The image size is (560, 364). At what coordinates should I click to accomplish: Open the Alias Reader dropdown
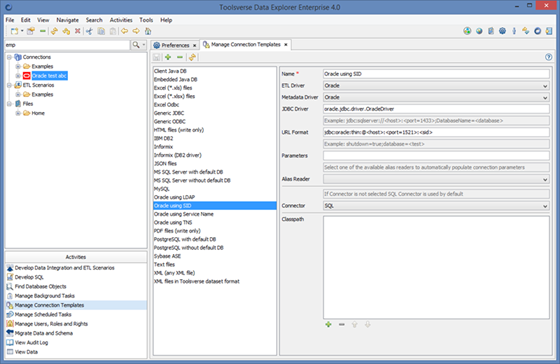coord(545,179)
